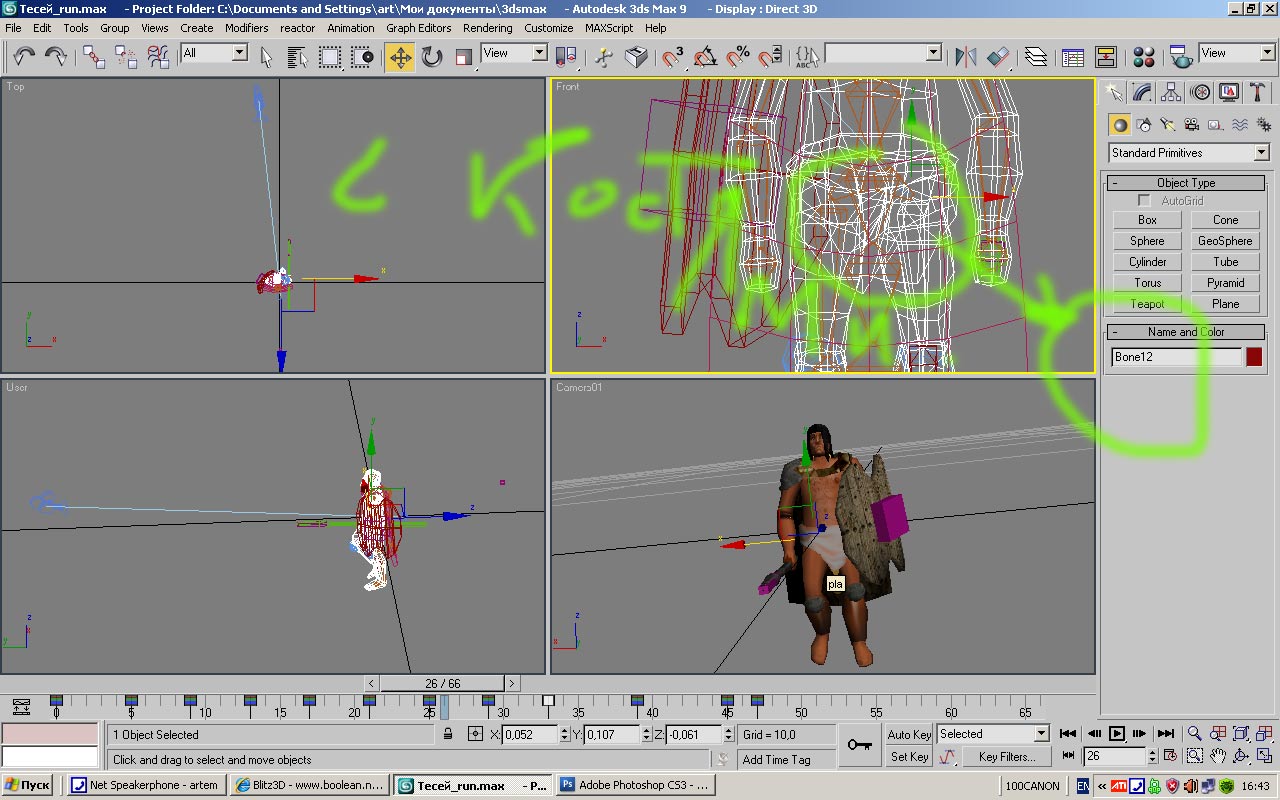Click the dark red object color swatch
The height and width of the screenshot is (800, 1280).
(1254, 357)
